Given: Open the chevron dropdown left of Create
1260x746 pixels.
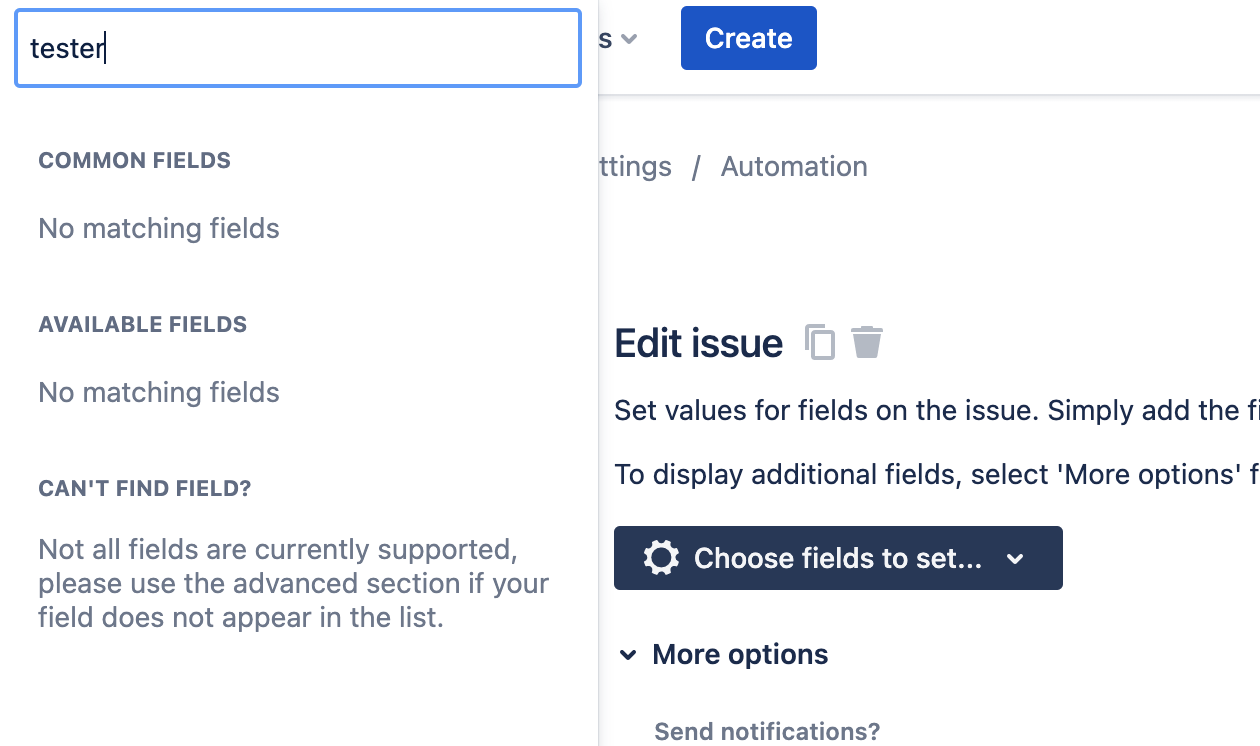Looking at the screenshot, I should point(628,39).
